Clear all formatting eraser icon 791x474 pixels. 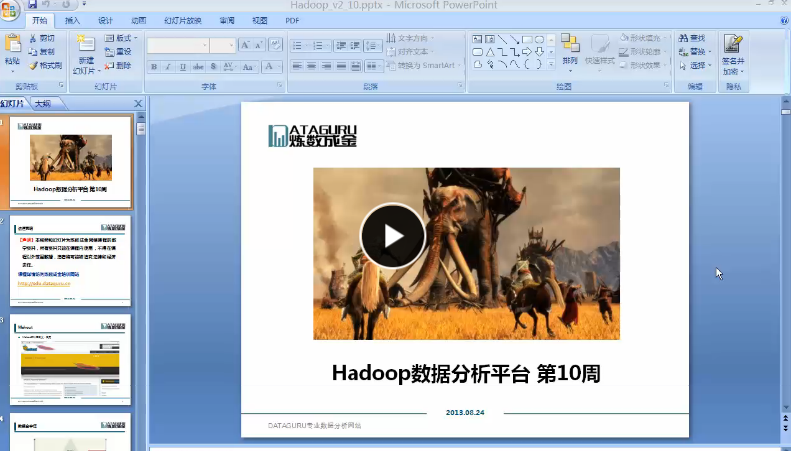(275, 45)
